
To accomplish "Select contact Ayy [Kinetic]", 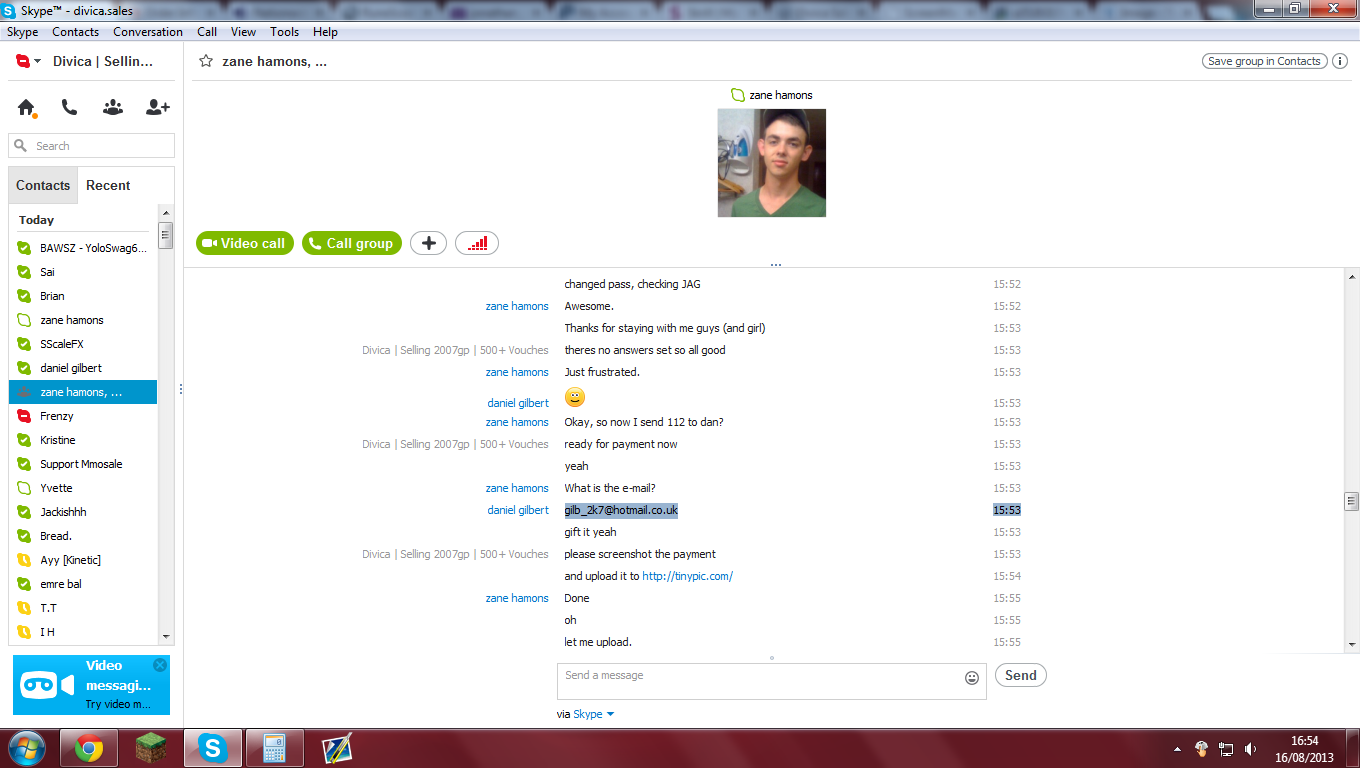I will coord(83,560).
